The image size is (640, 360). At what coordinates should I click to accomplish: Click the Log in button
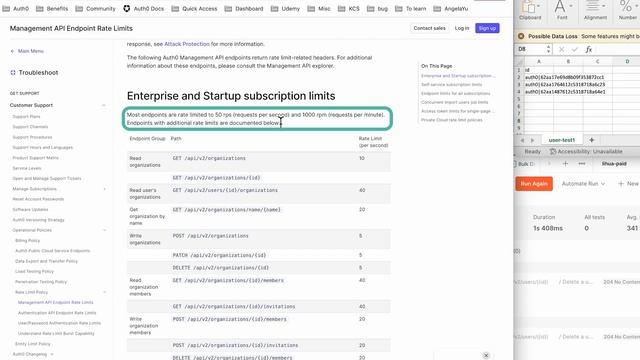pos(462,28)
